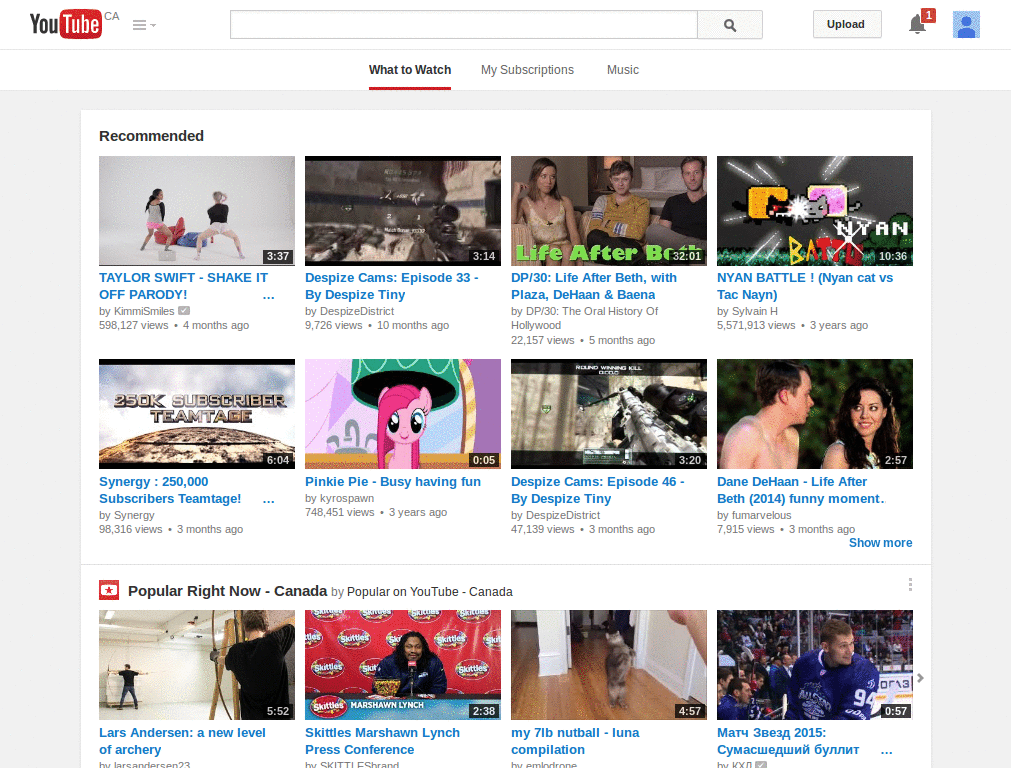1024x768 pixels.
Task: Click Skittles Marshawn Lynch Press Conference title
Action: coord(382,741)
